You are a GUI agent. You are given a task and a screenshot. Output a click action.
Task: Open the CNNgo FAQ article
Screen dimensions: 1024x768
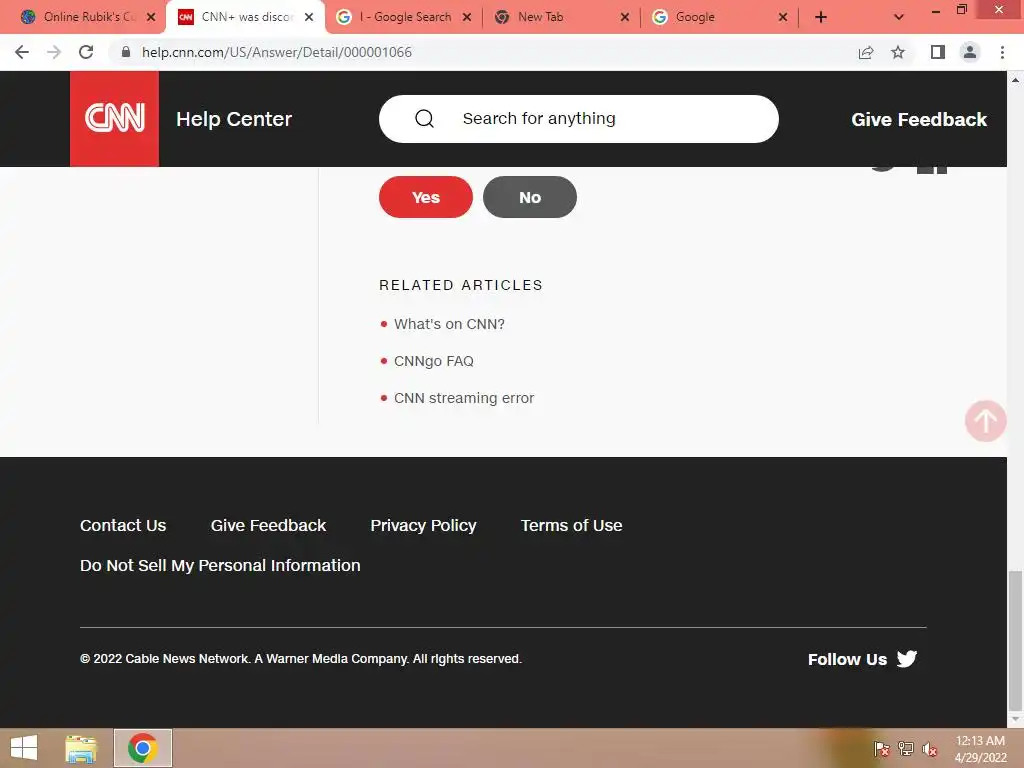pyautogui.click(x=434, y=361)
